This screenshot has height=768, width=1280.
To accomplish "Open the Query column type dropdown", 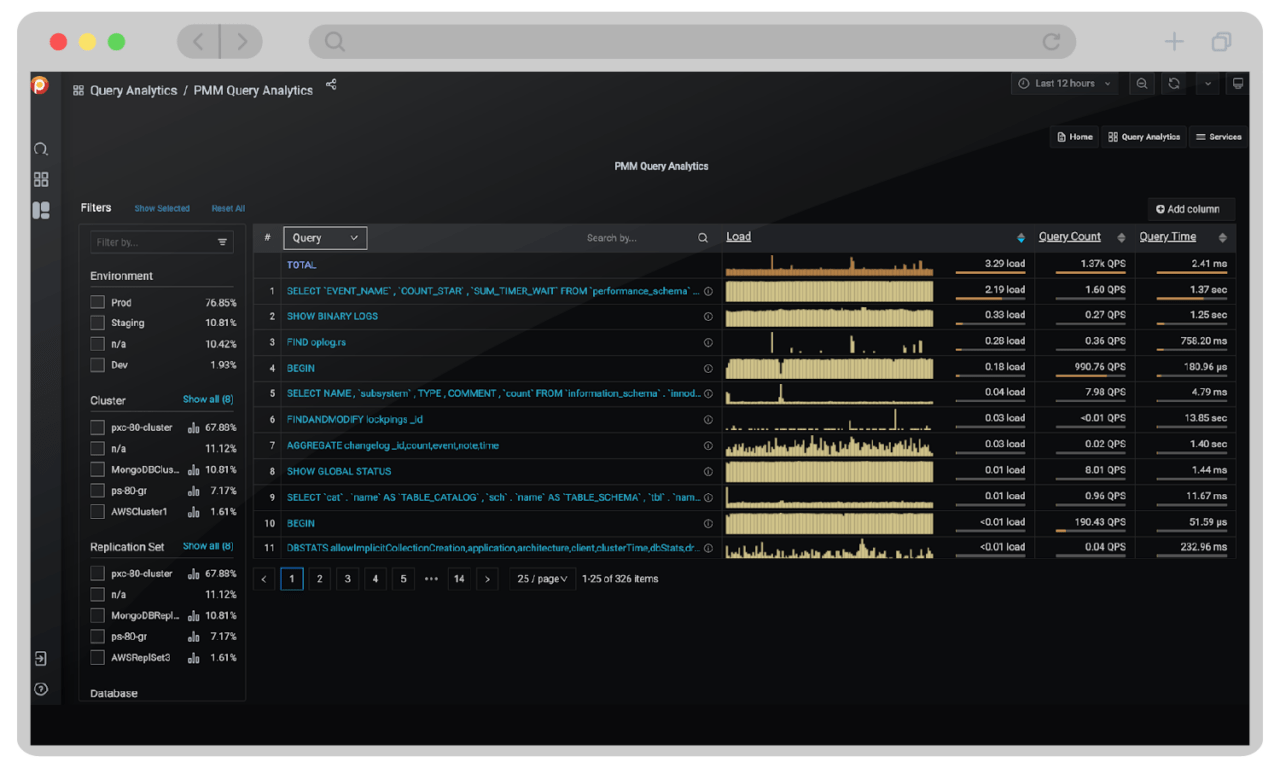I will [324, 238].
